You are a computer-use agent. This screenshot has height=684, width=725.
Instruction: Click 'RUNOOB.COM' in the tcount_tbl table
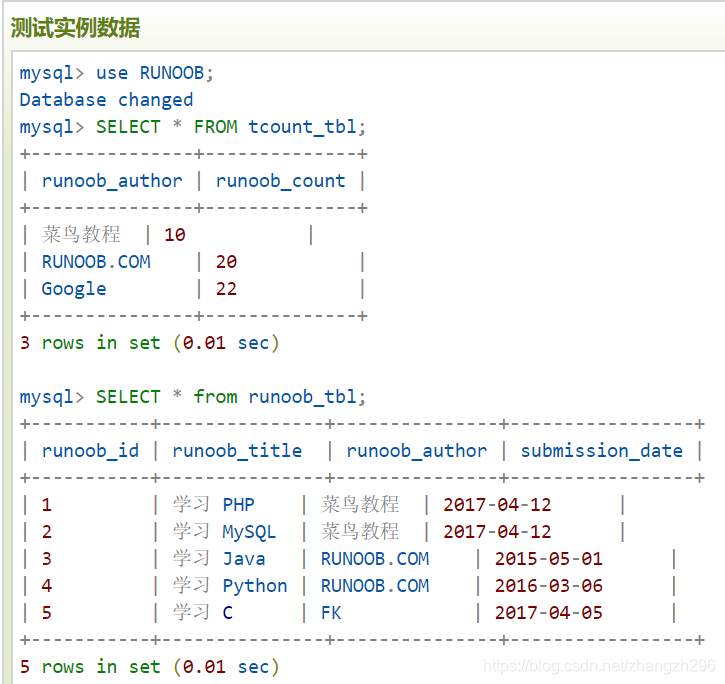coord(96,262)
